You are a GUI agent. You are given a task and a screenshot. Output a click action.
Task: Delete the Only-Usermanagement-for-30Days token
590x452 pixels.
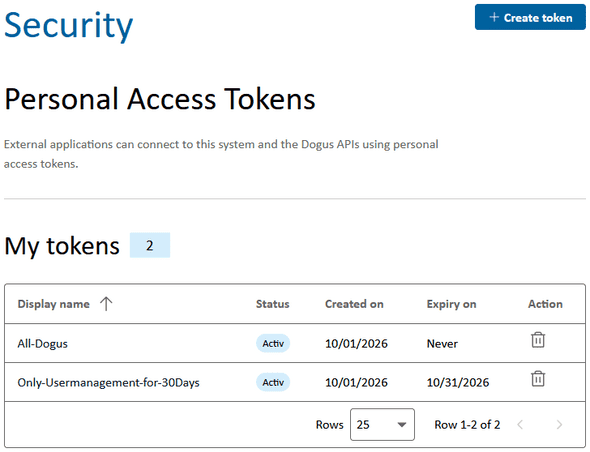coord(538,379)
